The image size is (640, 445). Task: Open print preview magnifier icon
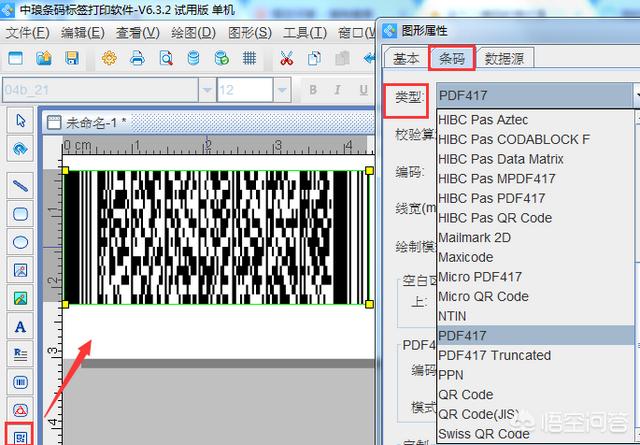pos(166,58)
